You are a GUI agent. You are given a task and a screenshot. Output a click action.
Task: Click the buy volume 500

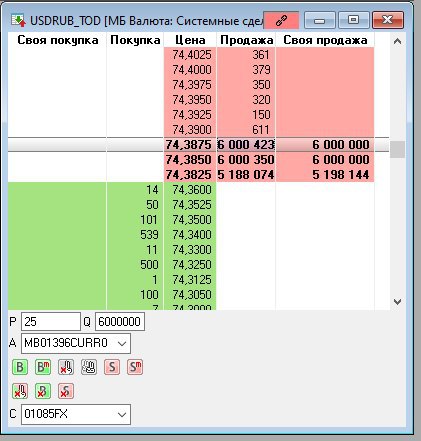tap(149, 265)
